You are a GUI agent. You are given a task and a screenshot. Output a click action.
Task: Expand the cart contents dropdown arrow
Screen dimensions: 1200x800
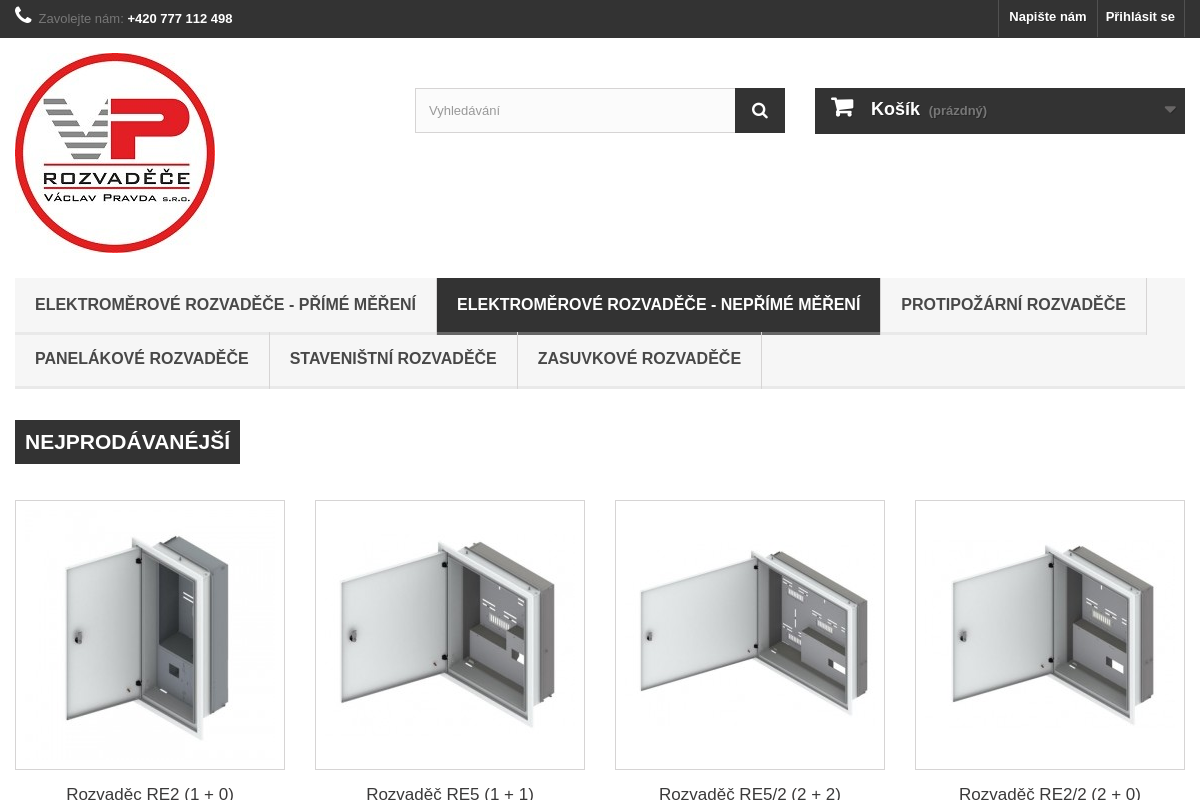[1169, 110]
